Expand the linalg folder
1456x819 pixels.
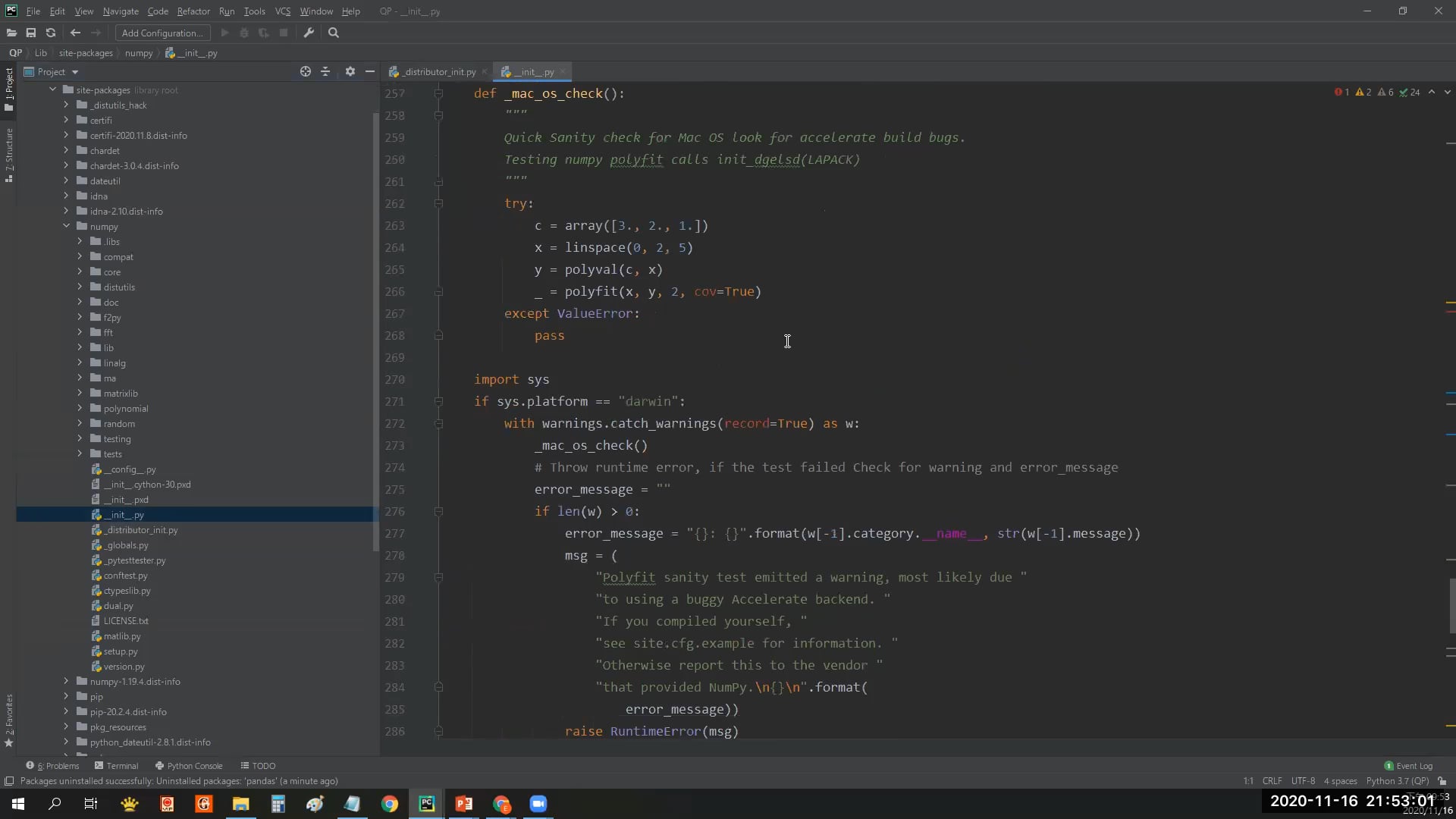pyautogui.click(x=80, y=362)
